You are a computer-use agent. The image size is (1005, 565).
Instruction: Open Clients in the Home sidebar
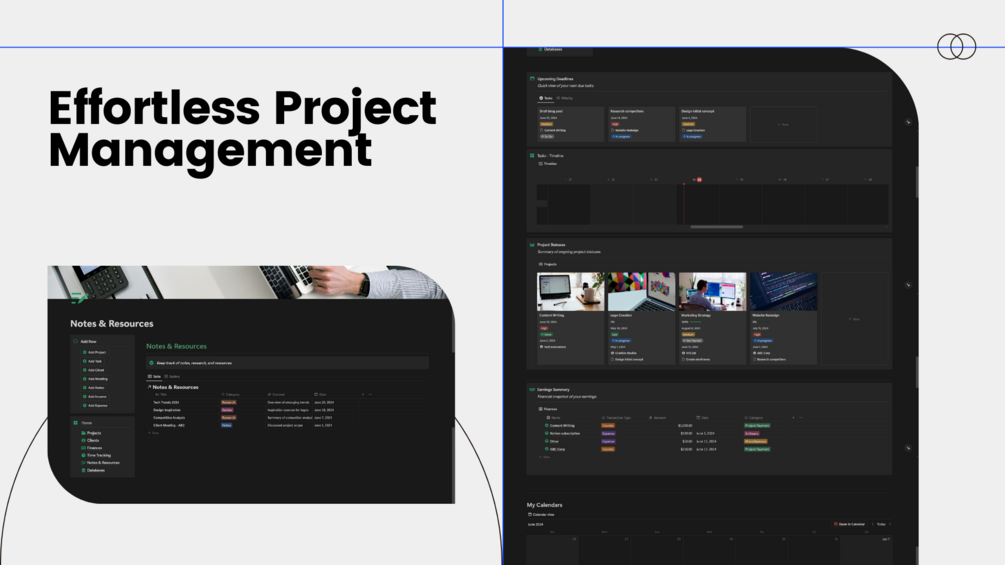(x=90, y=441)
